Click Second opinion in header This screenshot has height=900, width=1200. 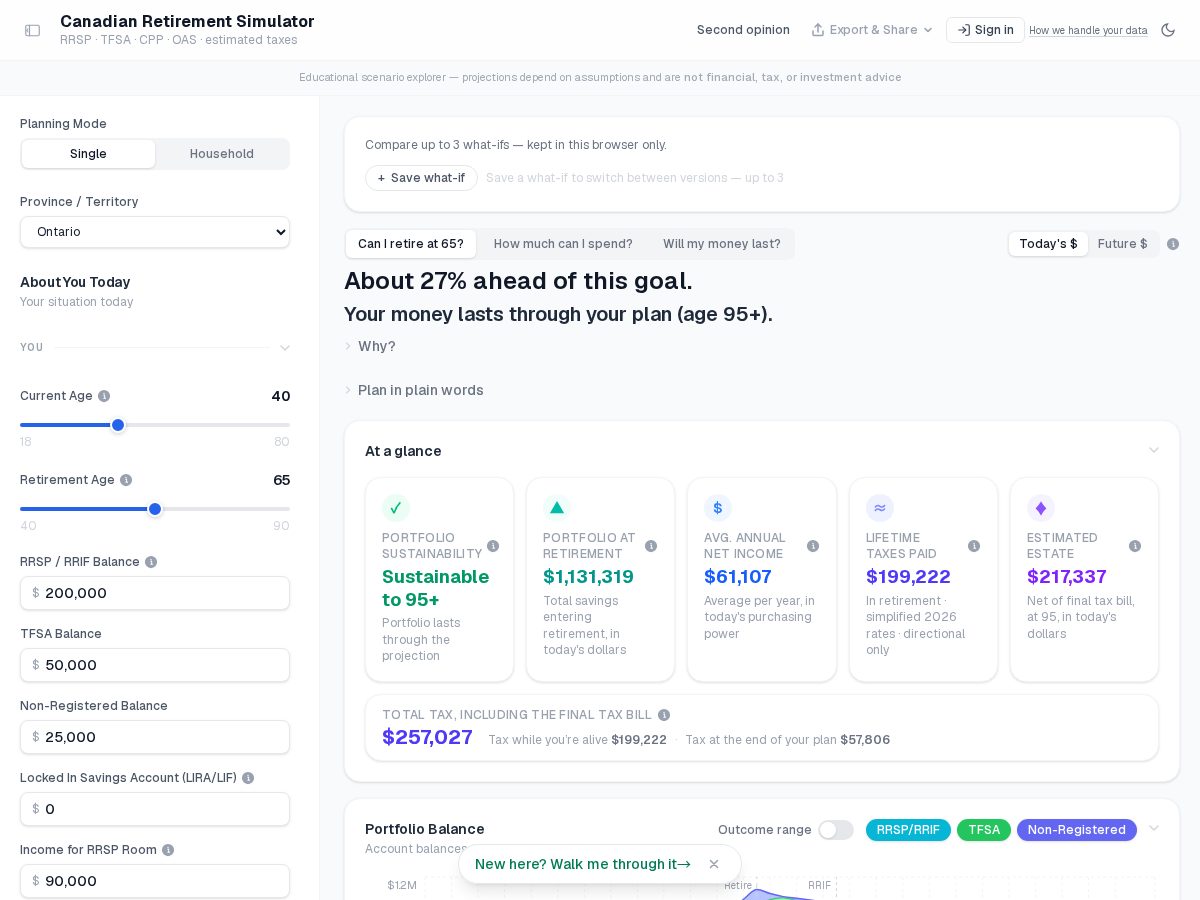tap(743, 30)
